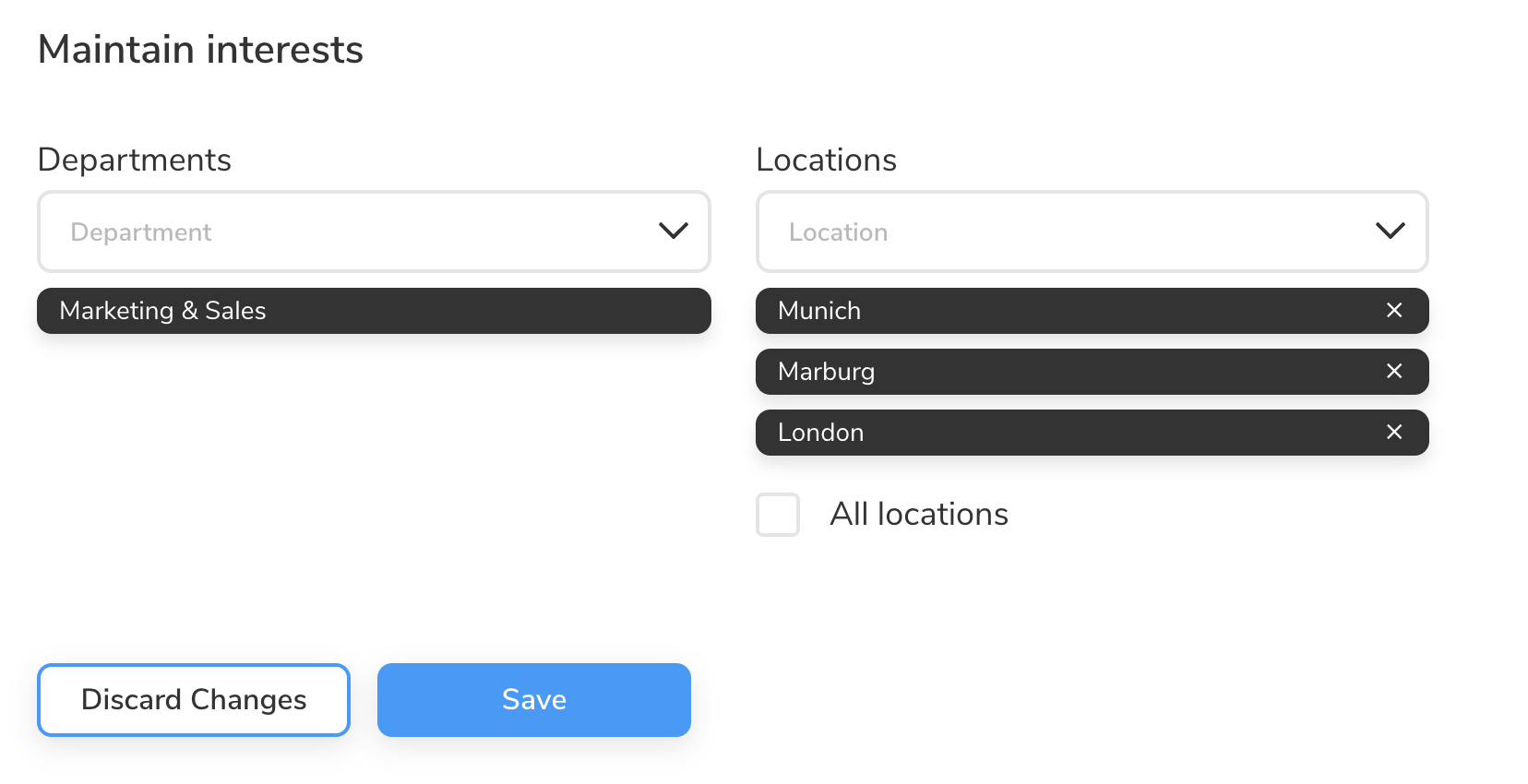
Task: Click the Marburg chip label
Action: [x=826, y=372]
